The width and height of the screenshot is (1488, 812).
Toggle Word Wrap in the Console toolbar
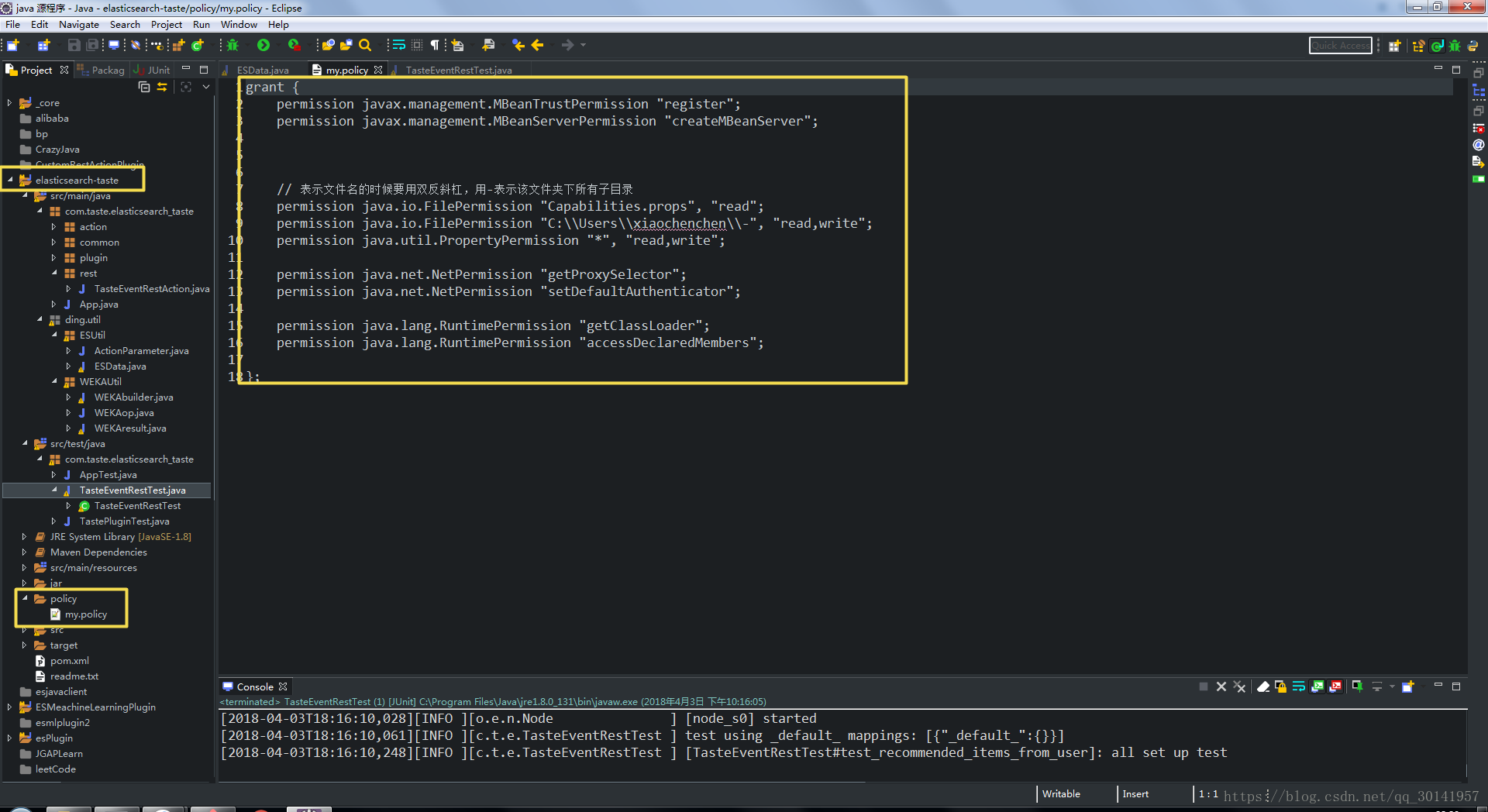tap(1298, 686)
